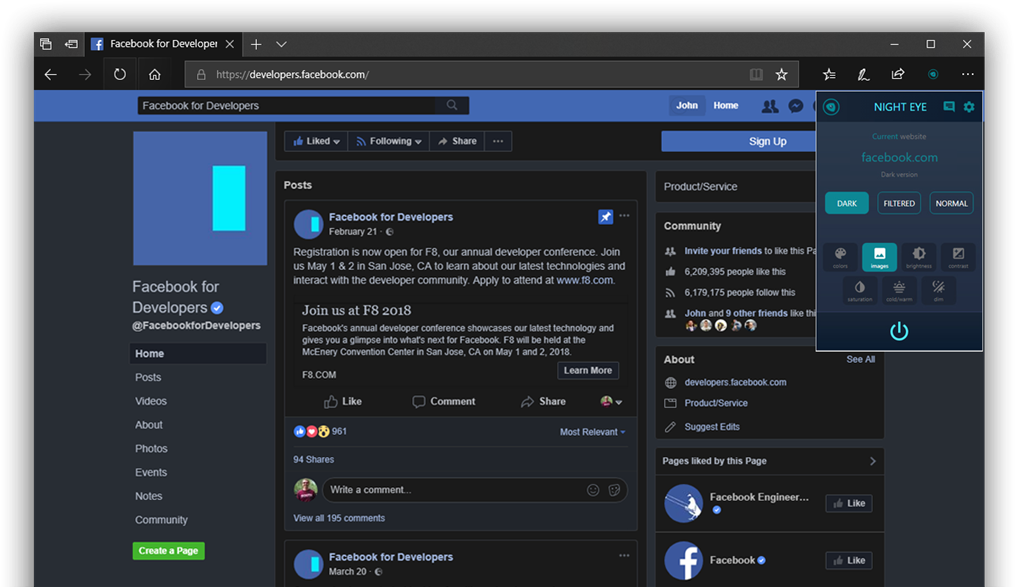Open About in page sidebar
This screenshot has height=587, width=1015.
tap(149, 425)
